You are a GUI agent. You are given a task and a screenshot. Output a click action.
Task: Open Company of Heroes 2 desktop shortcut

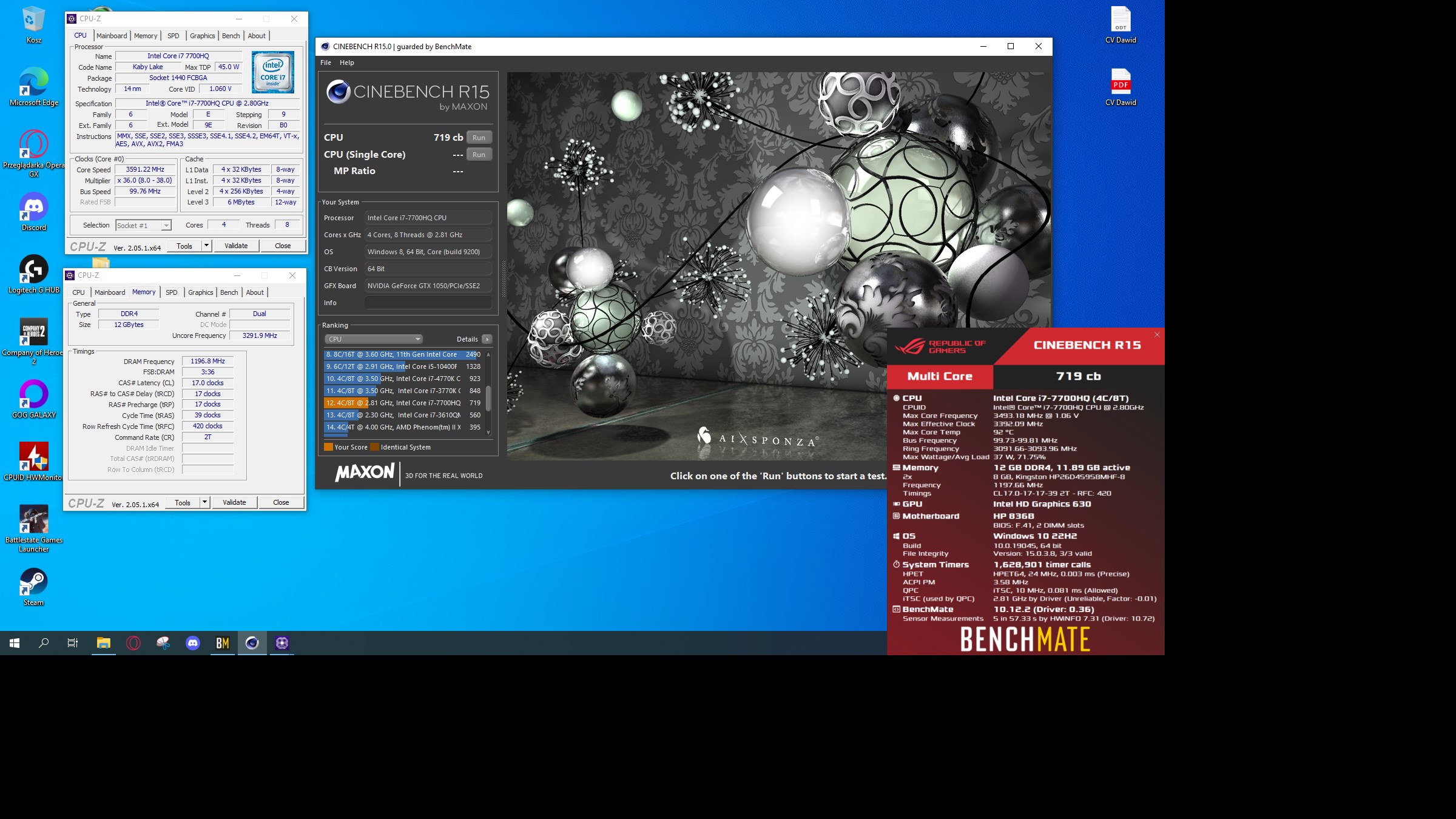point(33,341)
